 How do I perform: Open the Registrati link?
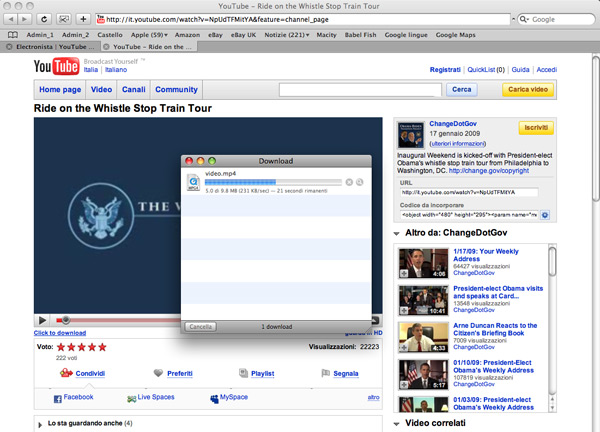(x=445, y=70)
